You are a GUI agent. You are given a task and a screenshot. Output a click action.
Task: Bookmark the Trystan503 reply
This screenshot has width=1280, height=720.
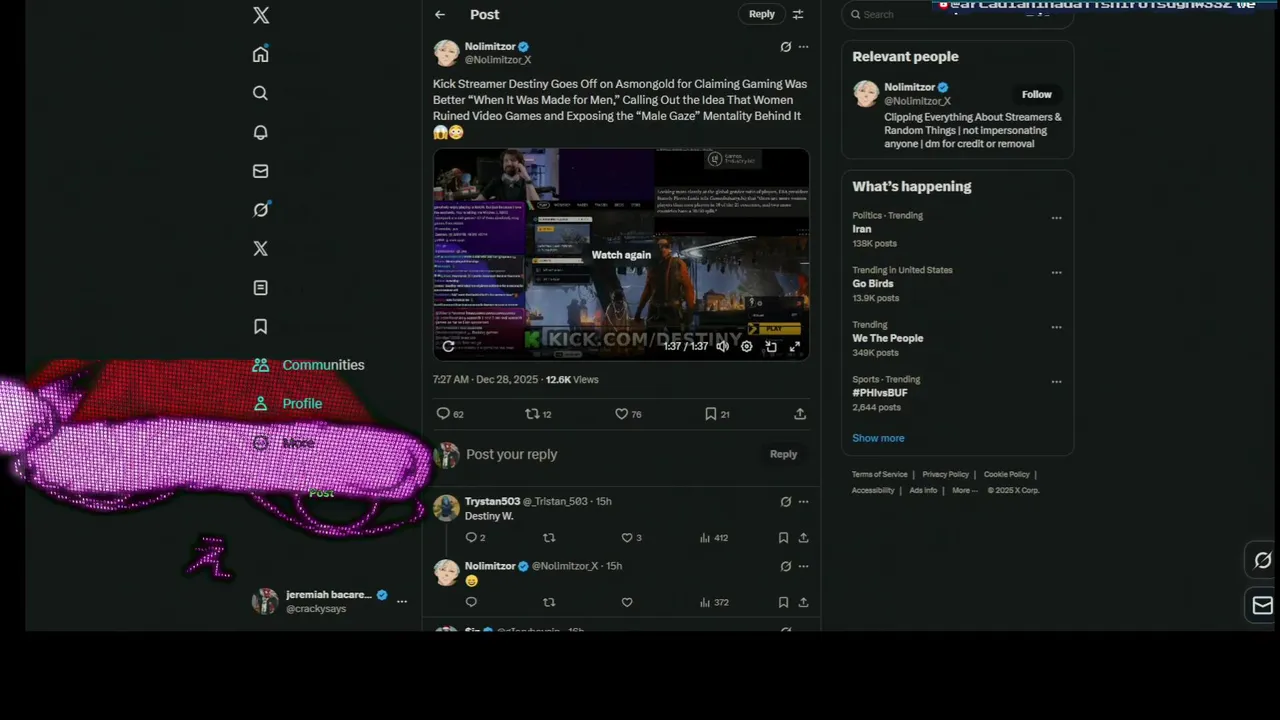click(783, 538)
